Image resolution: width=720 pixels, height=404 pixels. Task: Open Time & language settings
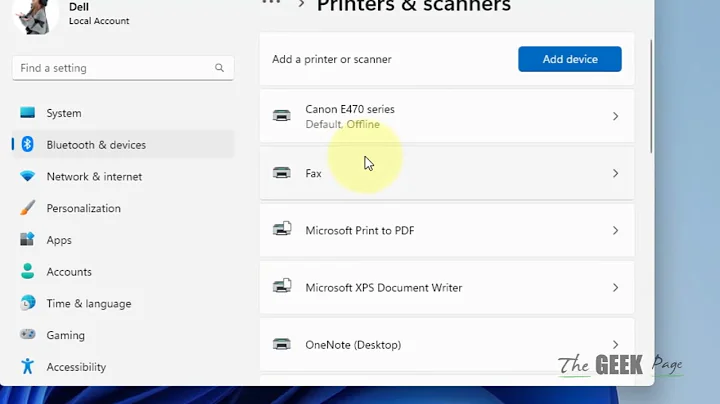point(123,303)
